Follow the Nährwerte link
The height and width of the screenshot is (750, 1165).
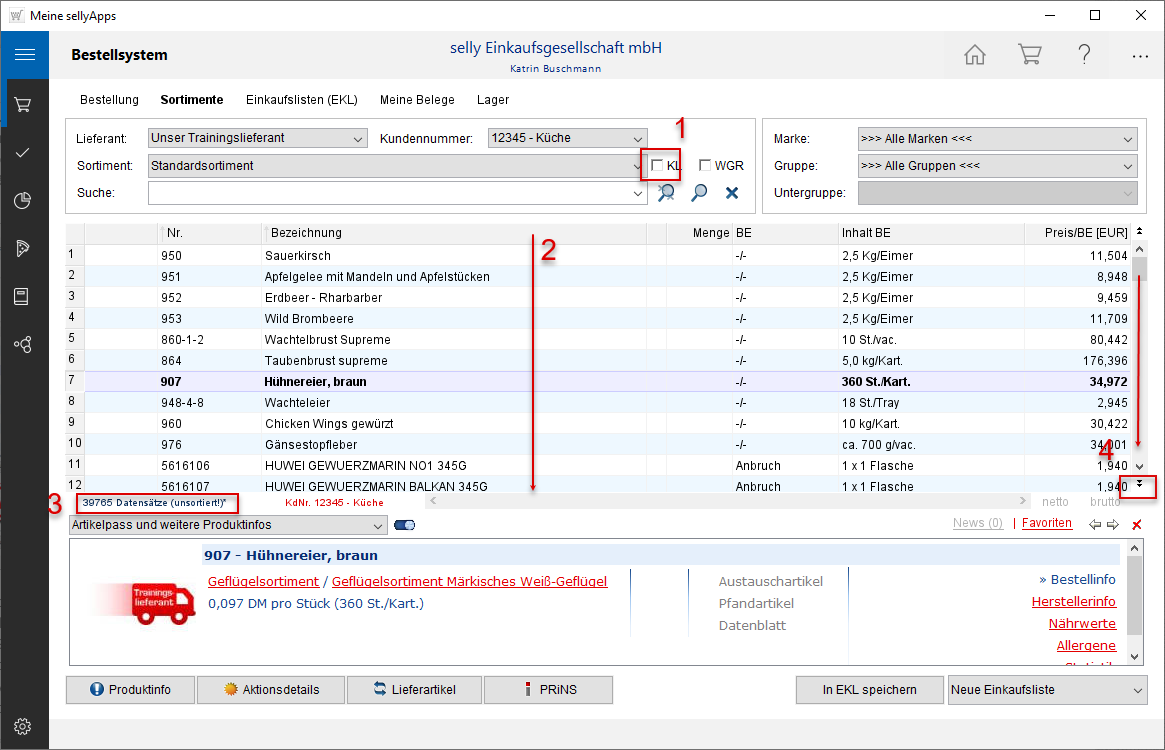pos(1082,624)
